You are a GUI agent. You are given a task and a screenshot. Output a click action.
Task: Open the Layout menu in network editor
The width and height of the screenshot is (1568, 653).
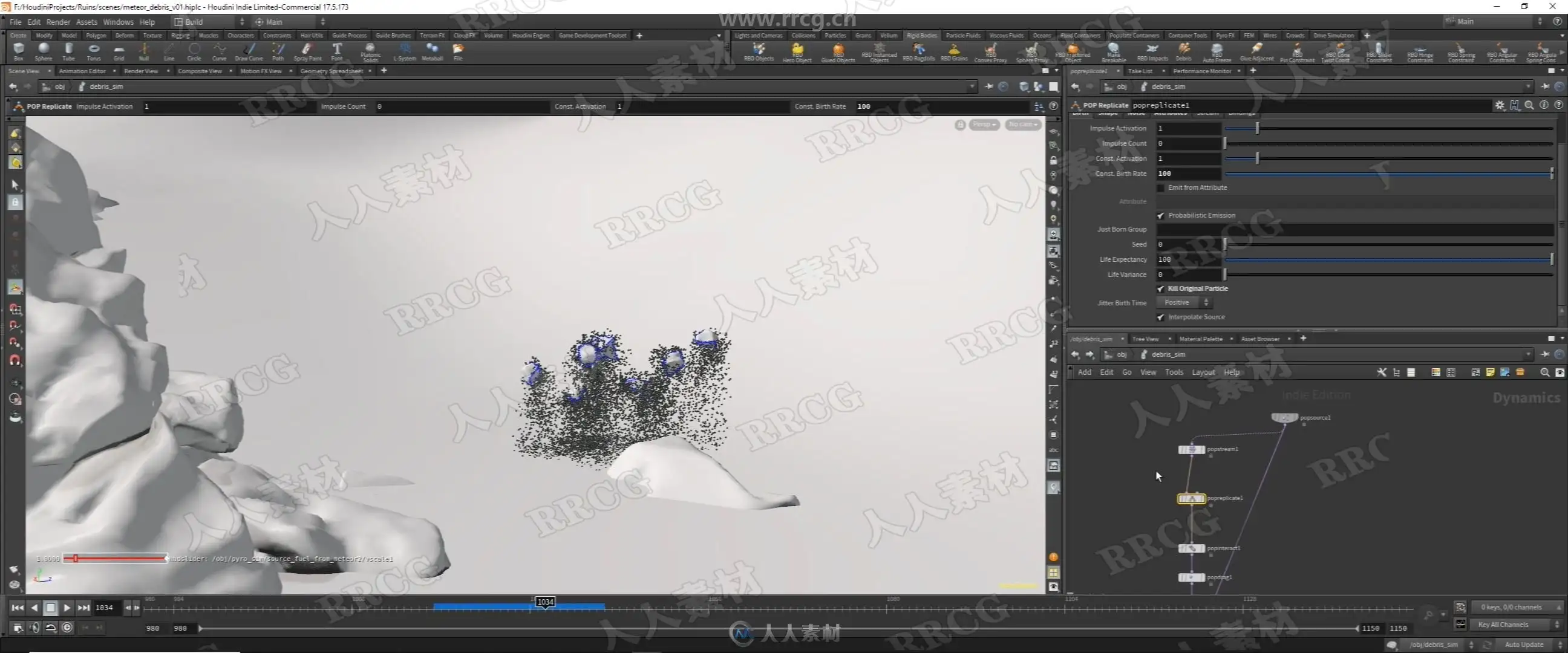1202,372
